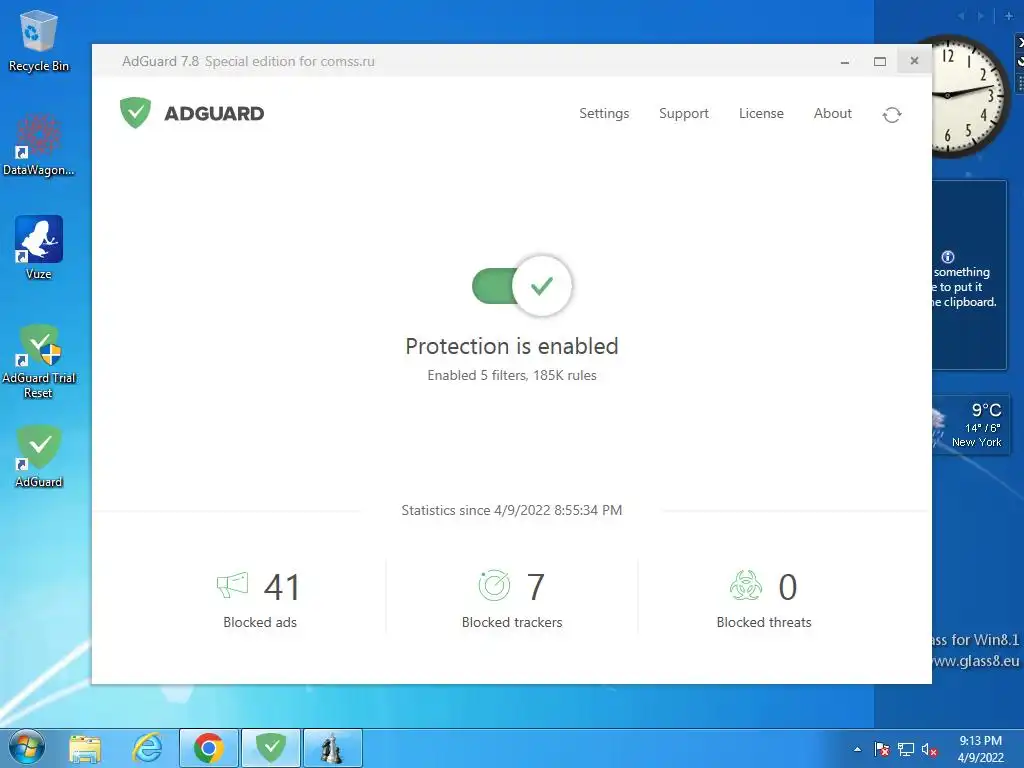Click the 7 blocked trackers count
Image resolution: width=1024 pixels, height=768 pixels.
[536, 587]
